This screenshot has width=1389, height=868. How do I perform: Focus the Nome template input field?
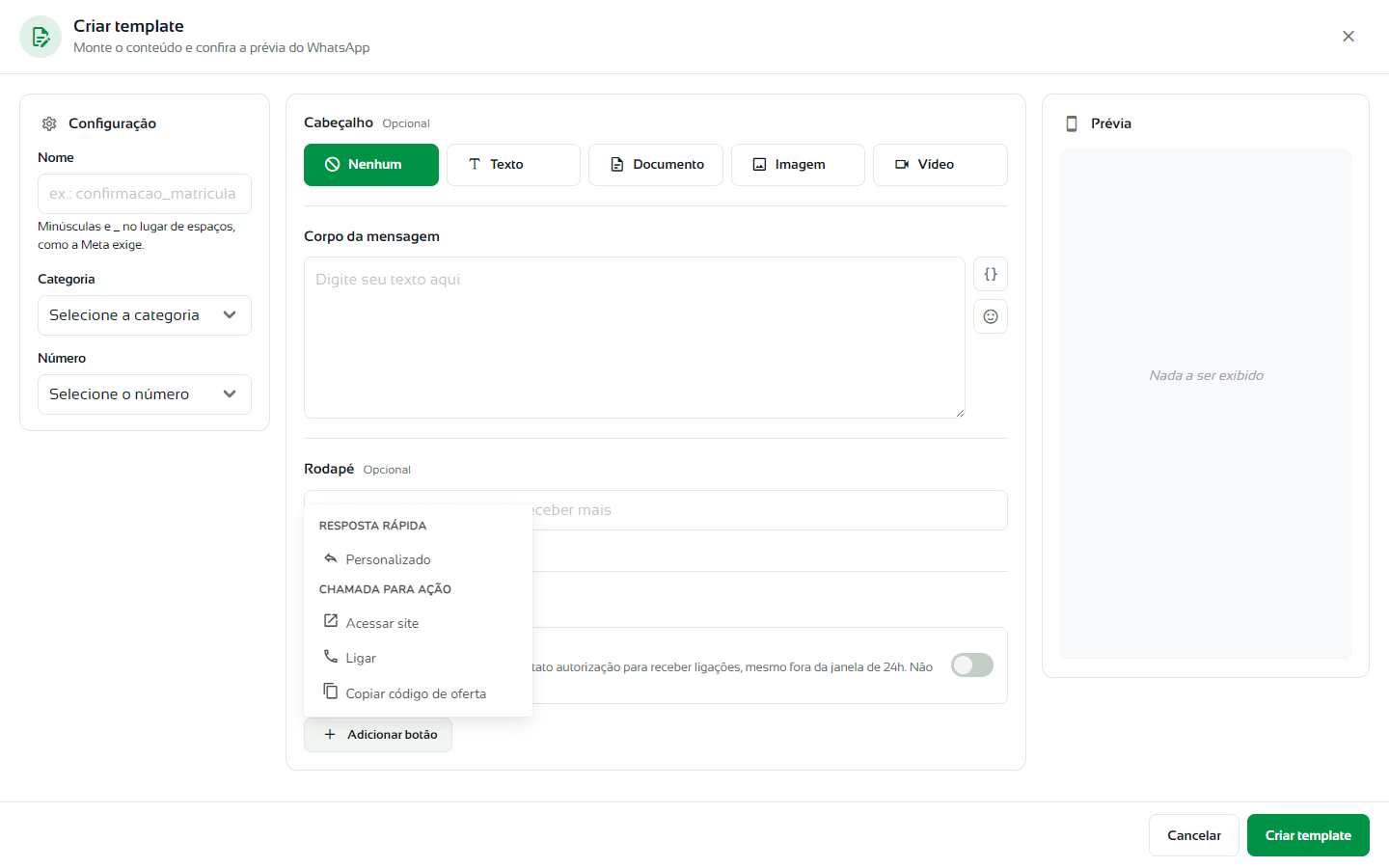145,194
